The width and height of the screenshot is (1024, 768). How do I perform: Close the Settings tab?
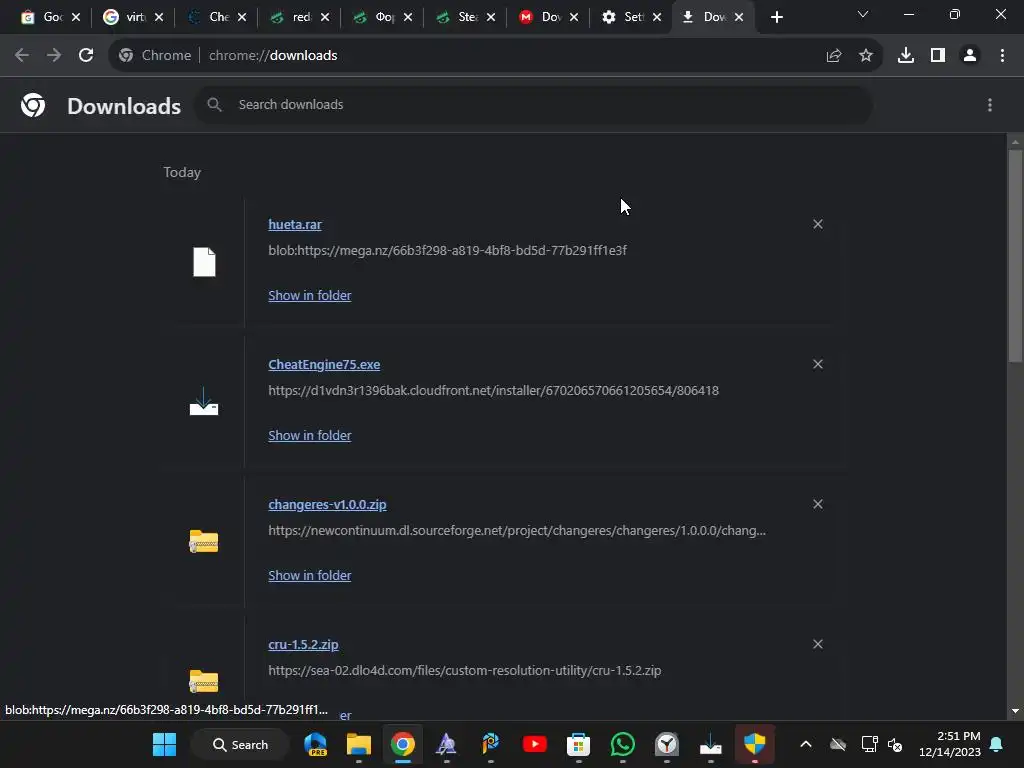657,18
